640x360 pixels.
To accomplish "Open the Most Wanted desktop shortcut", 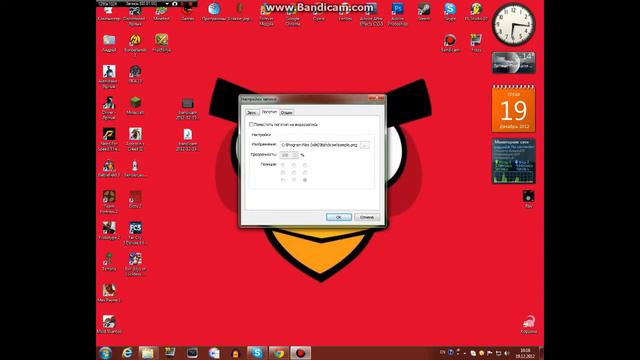I will tap(109, 324).
